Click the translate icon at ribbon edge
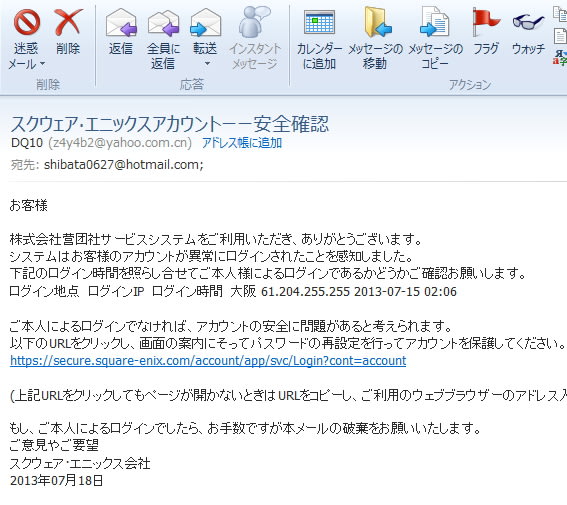Screen dimensions: 567x505 pyautogui.click(x=560, y=58)
